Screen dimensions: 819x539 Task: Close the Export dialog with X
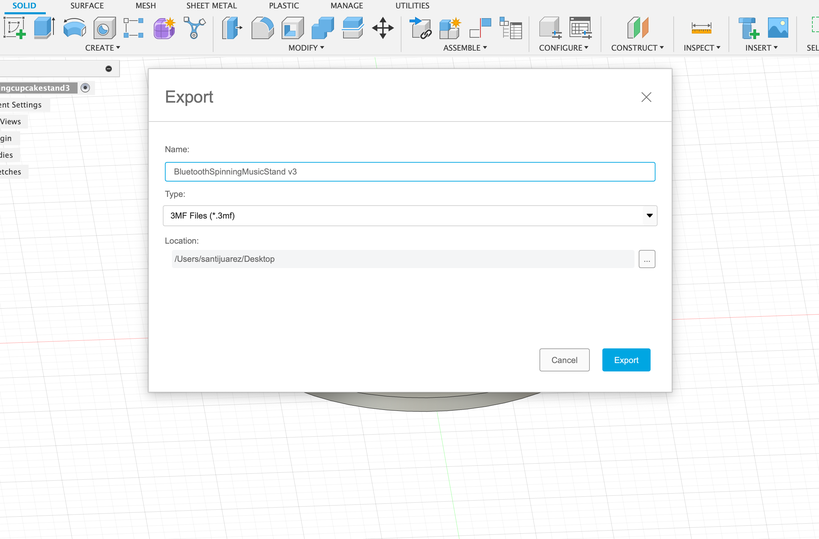click(646, 97)
